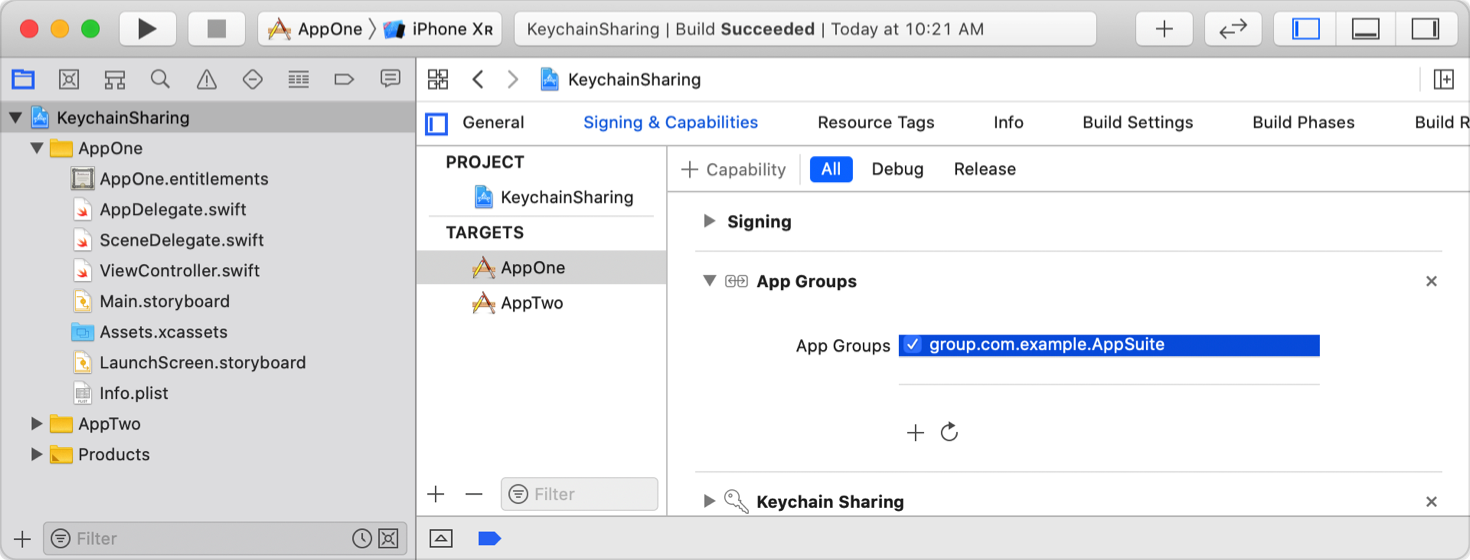Show only recent files filter

pyautogui.click(x=362, y=538)
